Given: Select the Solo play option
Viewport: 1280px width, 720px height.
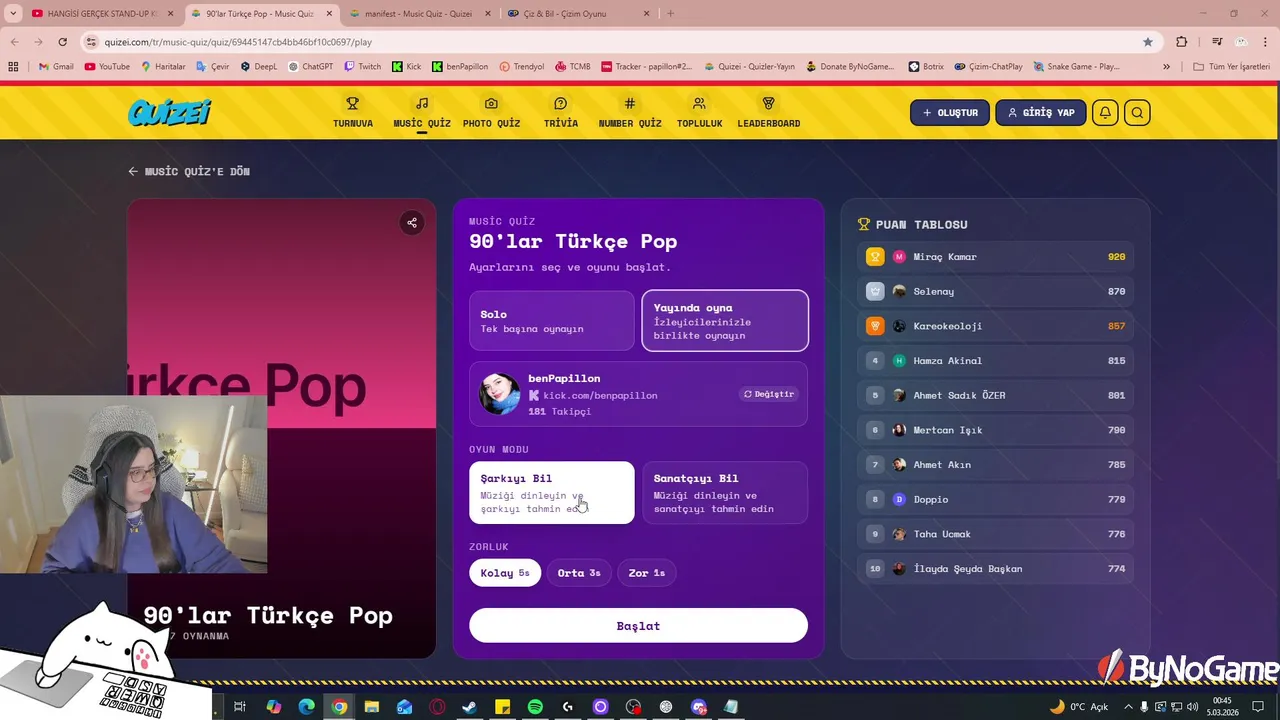Looking at the screenshot, I should [x=552, y=321].
